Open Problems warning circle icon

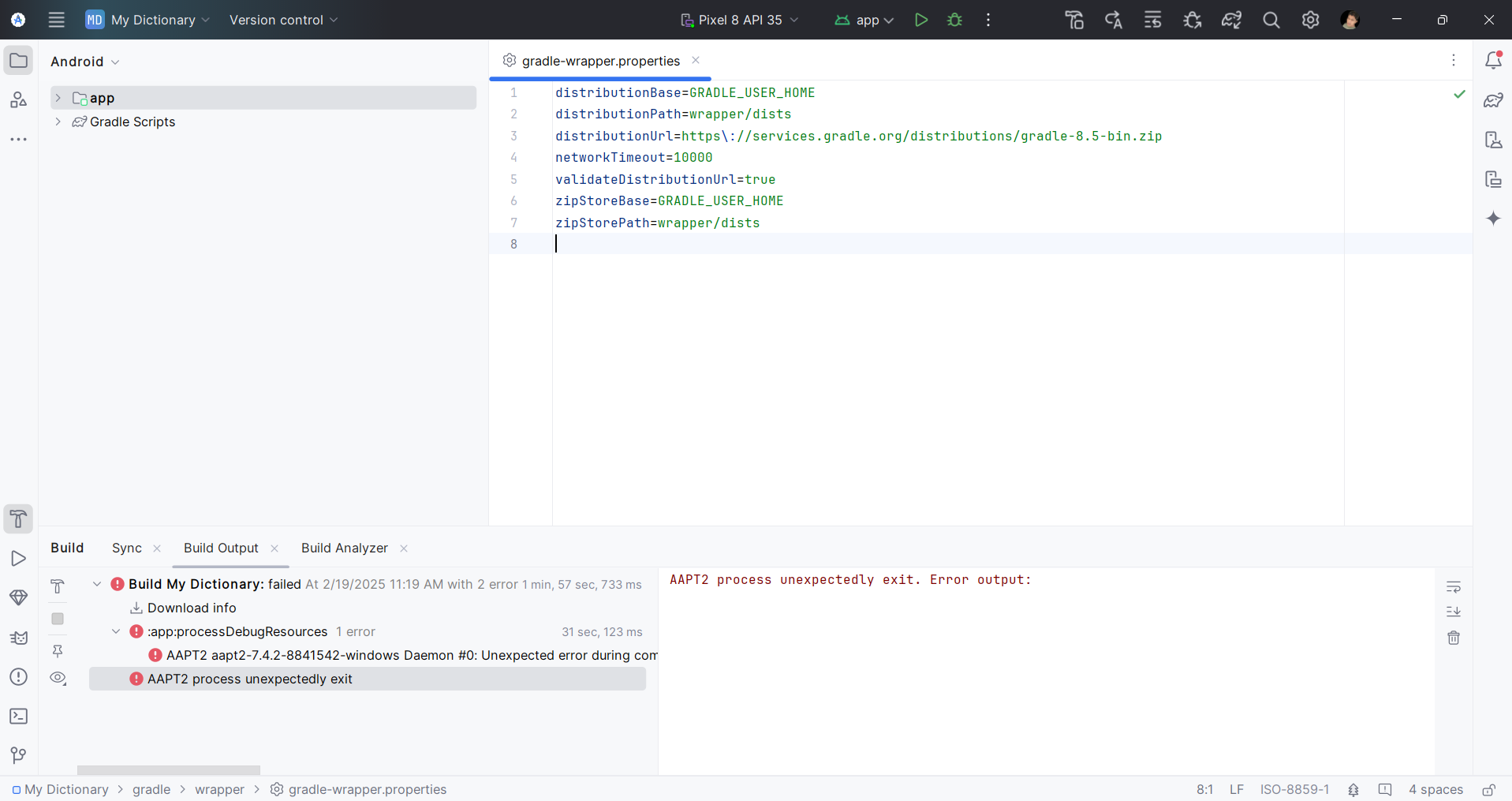tap(18, 676)
